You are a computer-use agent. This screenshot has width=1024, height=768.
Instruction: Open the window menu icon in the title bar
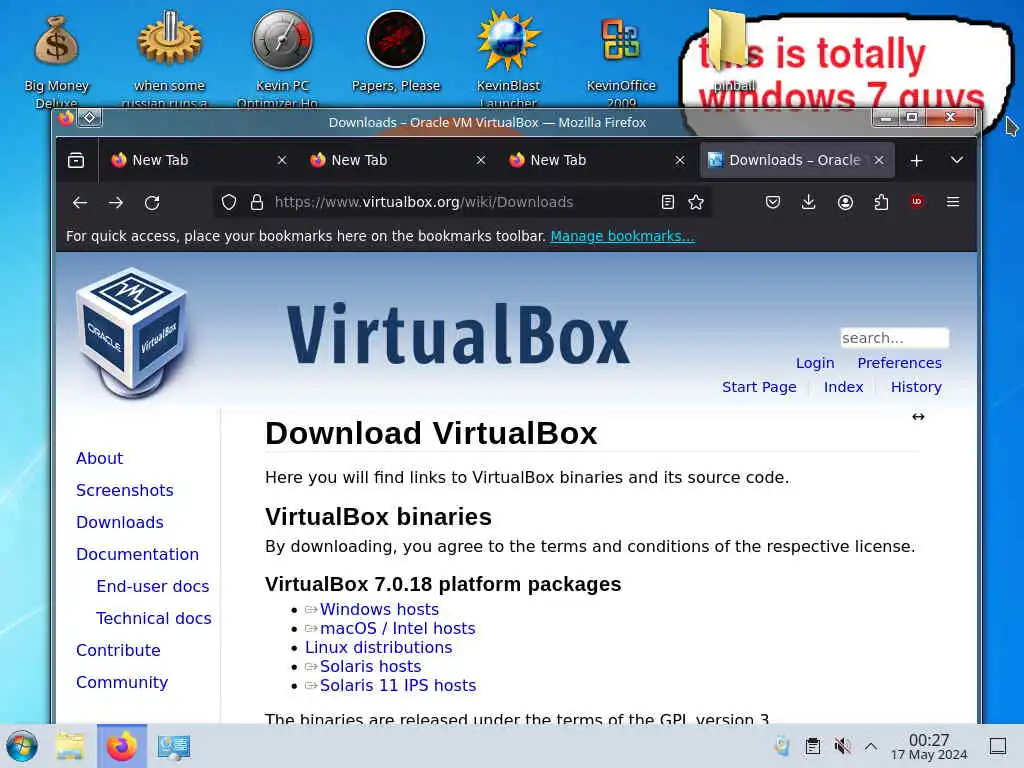[x=65, y=118]
